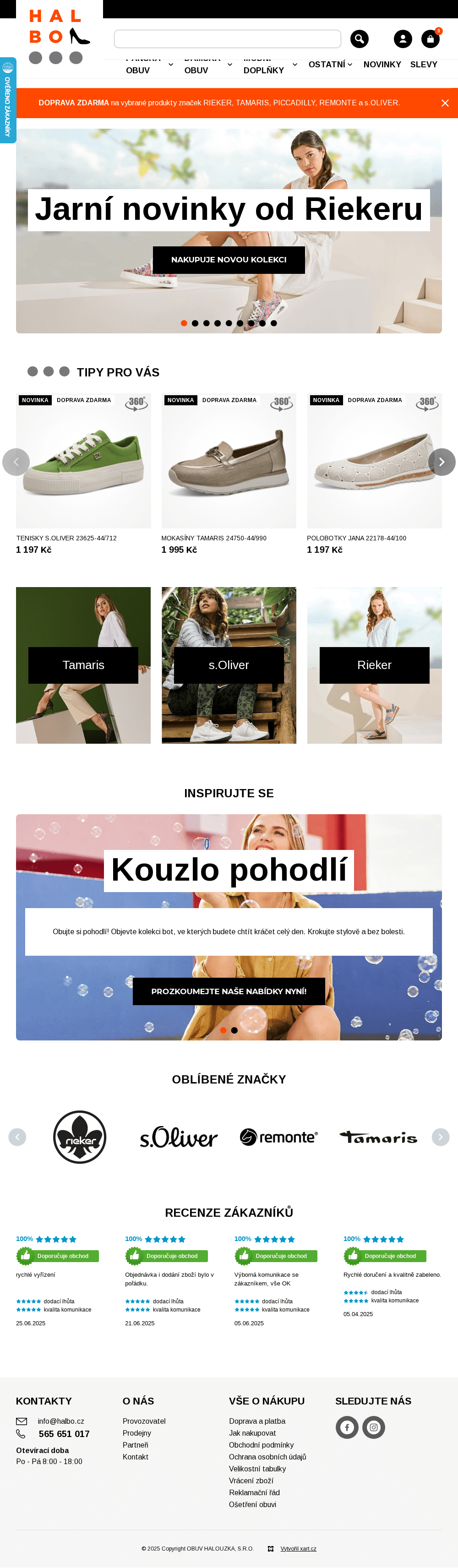Expand the Ostatní menu dropdown
The image size is (458, 1568).
coord(330,65)
